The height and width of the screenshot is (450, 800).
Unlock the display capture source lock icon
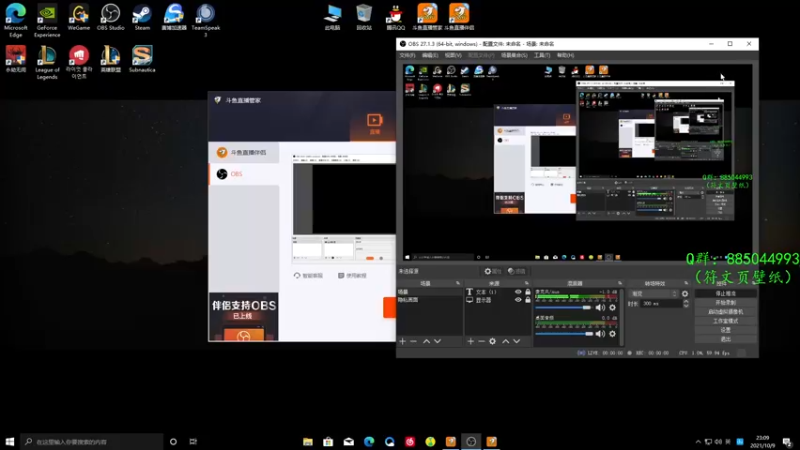tap(528, 300)
